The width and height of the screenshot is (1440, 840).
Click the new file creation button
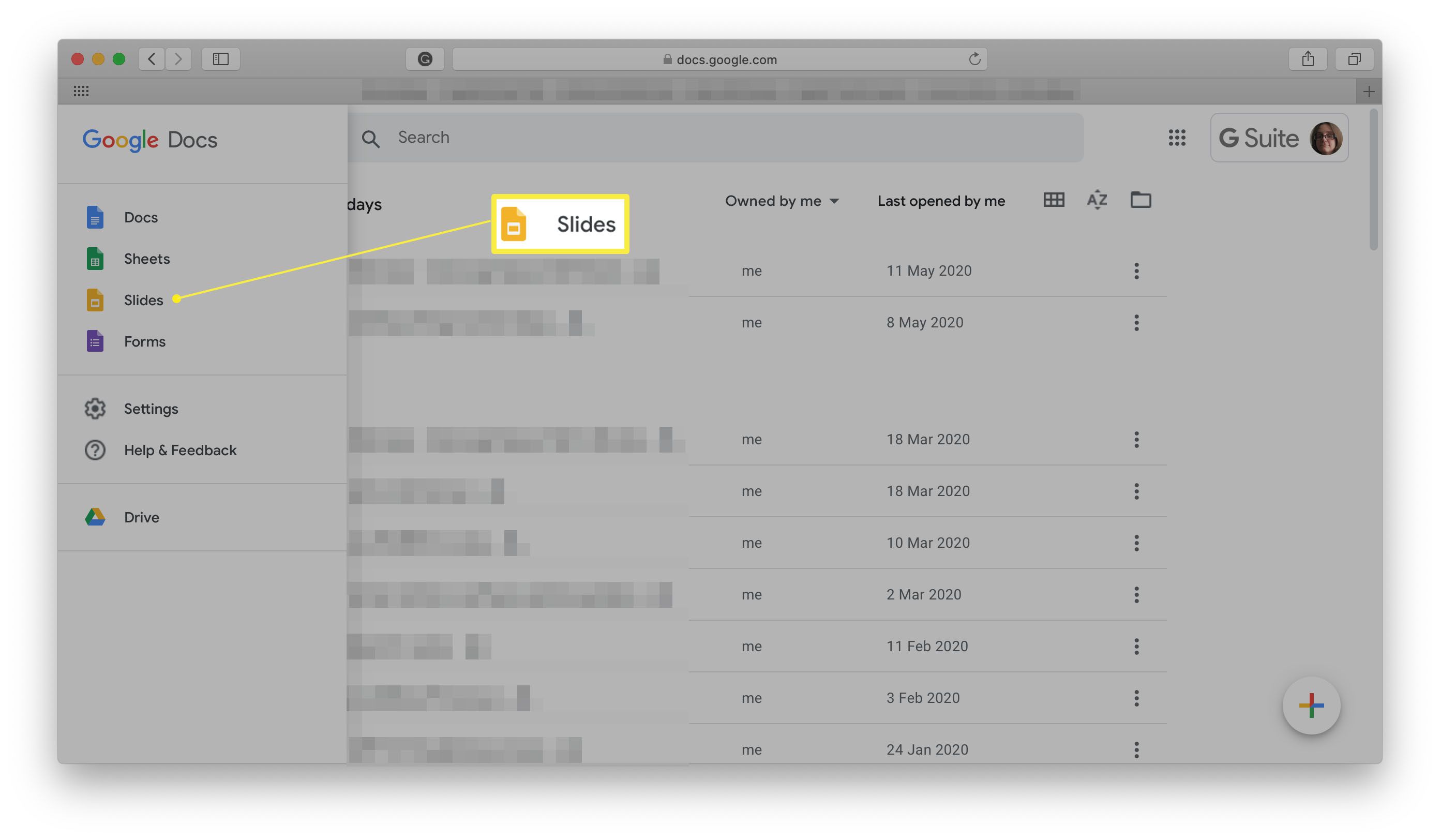1311,706
